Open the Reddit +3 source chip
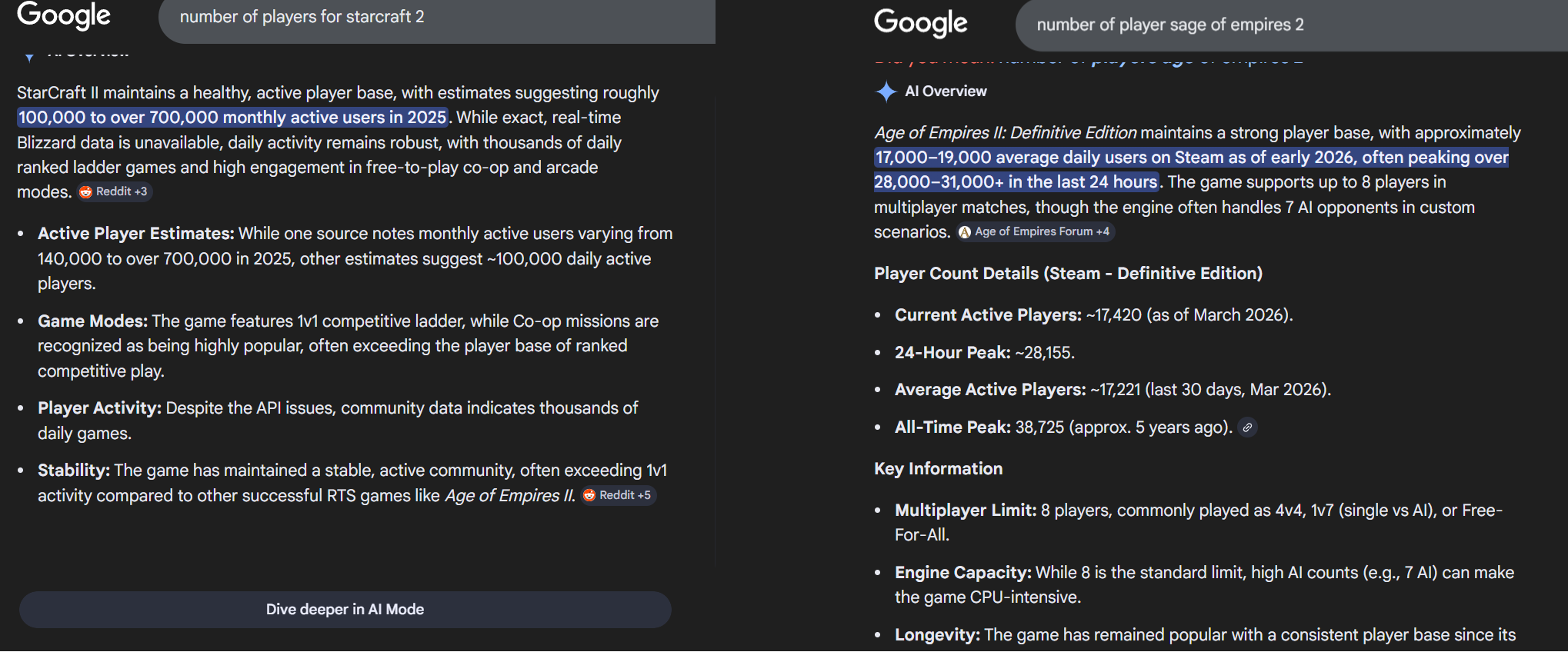Image resolution: width=1568 pixels, height=652 pixels. tap(114, 191)
